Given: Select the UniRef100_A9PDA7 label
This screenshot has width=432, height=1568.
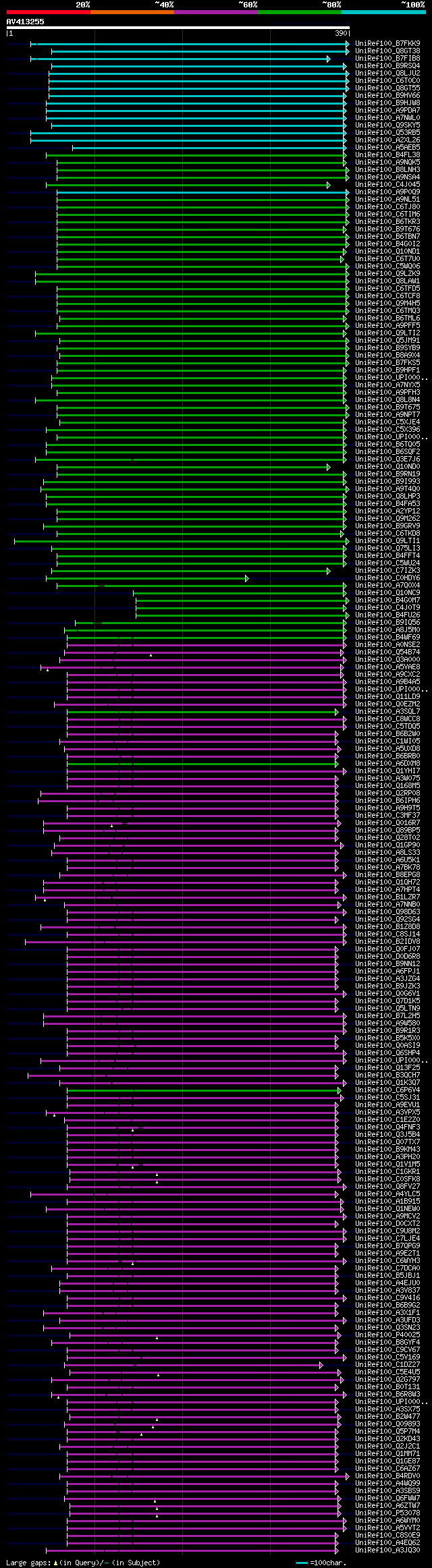Looking at the screenshot, I should (x=387, y=111).
